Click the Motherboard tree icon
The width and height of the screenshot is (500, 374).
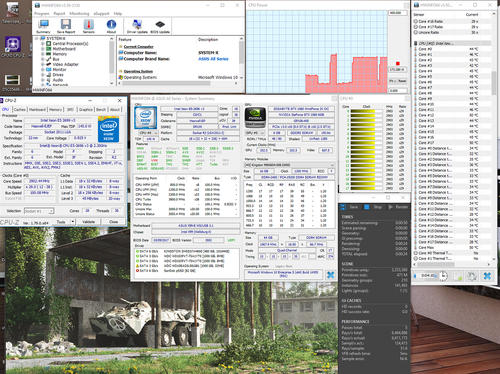pyautogui.click(x=49, y=49)
